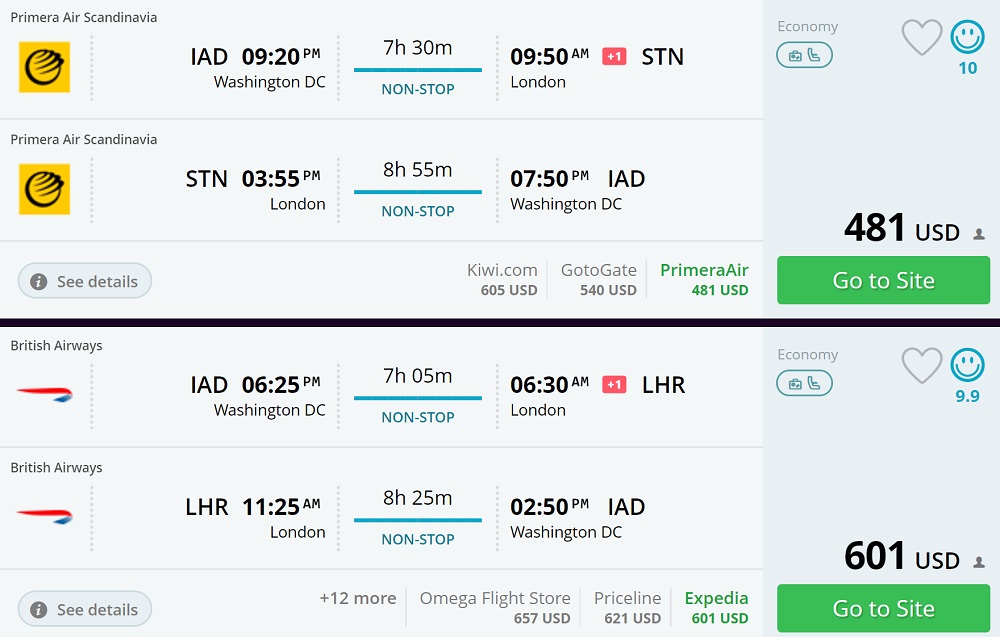1000x637 pixels.
Task: Click Primera Air logo on IAD departure
Action: click(45, 67)
